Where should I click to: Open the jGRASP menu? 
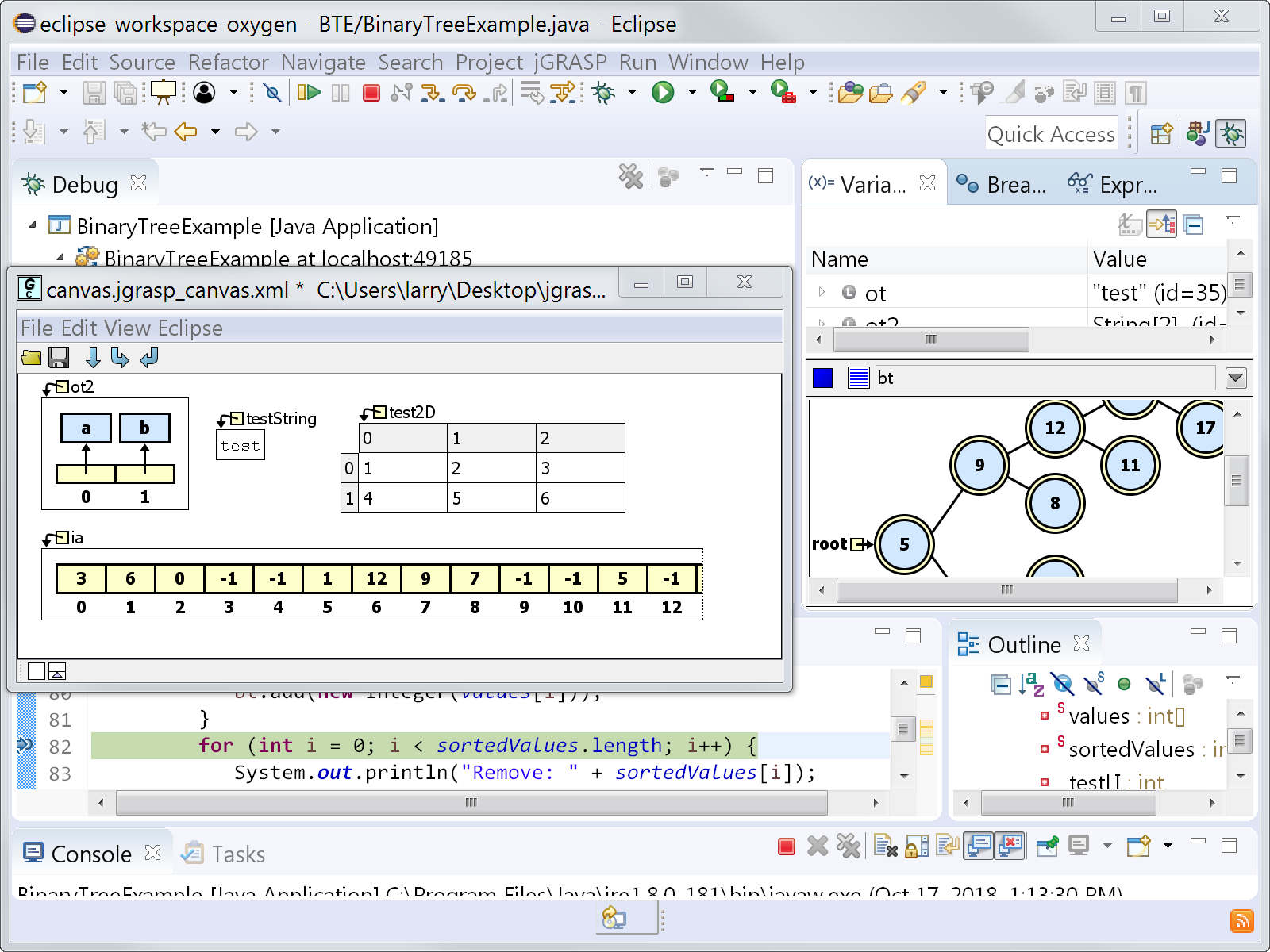point(570,62)
